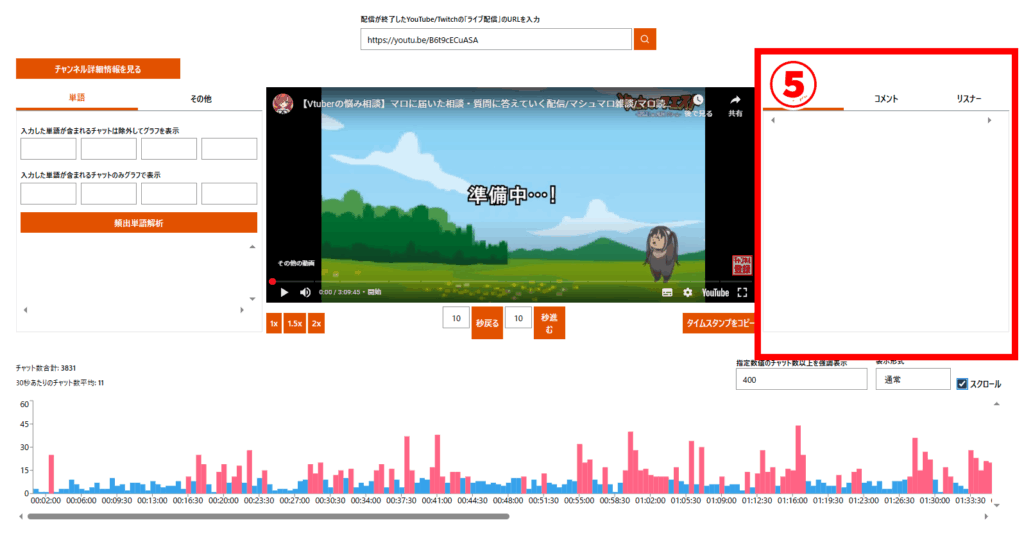Click the chart's top-right scroll up arrow
Image resolution: width=1024 pixels, height=536 pixels.
point(996,404)
